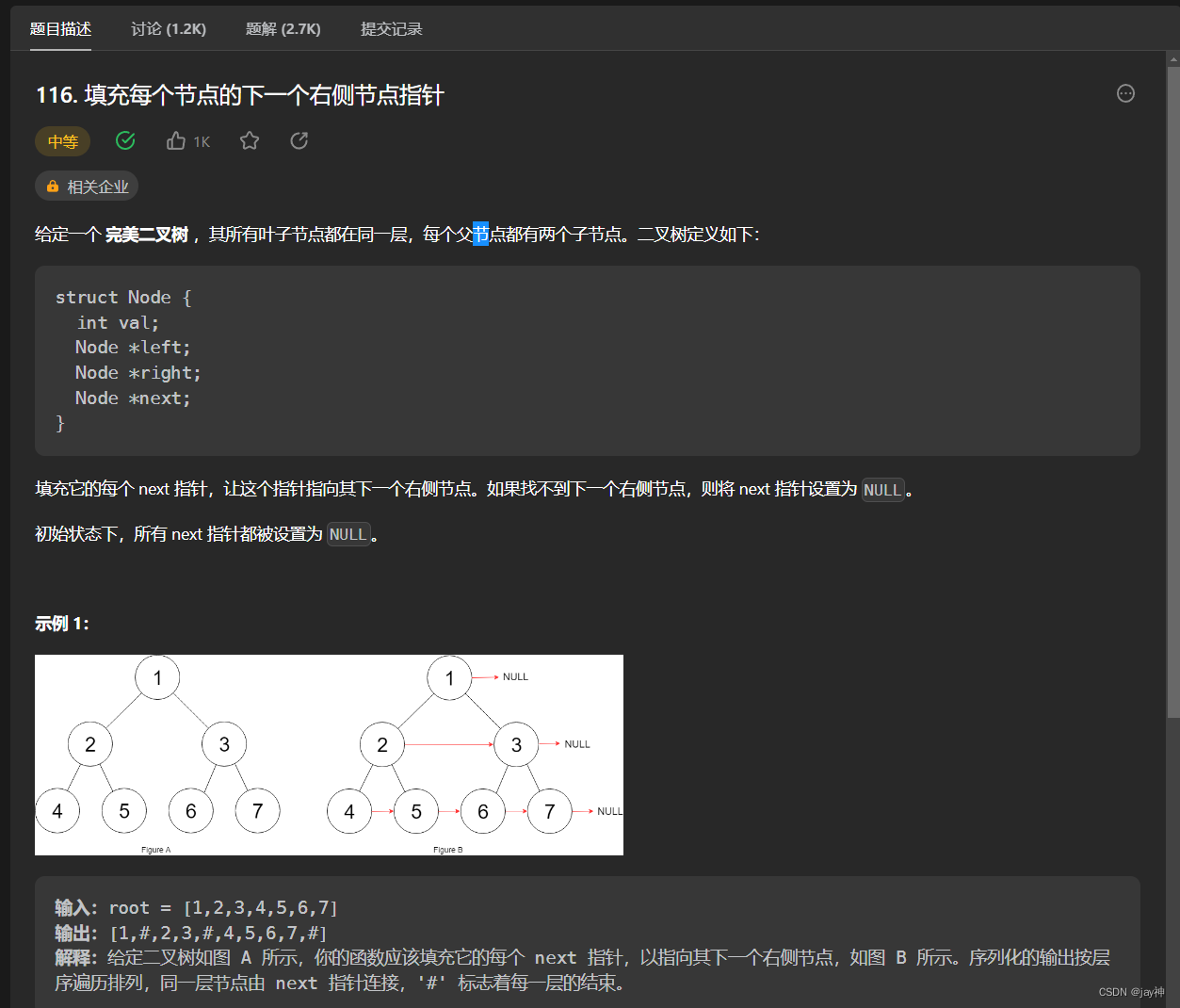This screenshot has height=1008, width=1180.
Task: View the 提交记录 tab
Action: (391, 28)
